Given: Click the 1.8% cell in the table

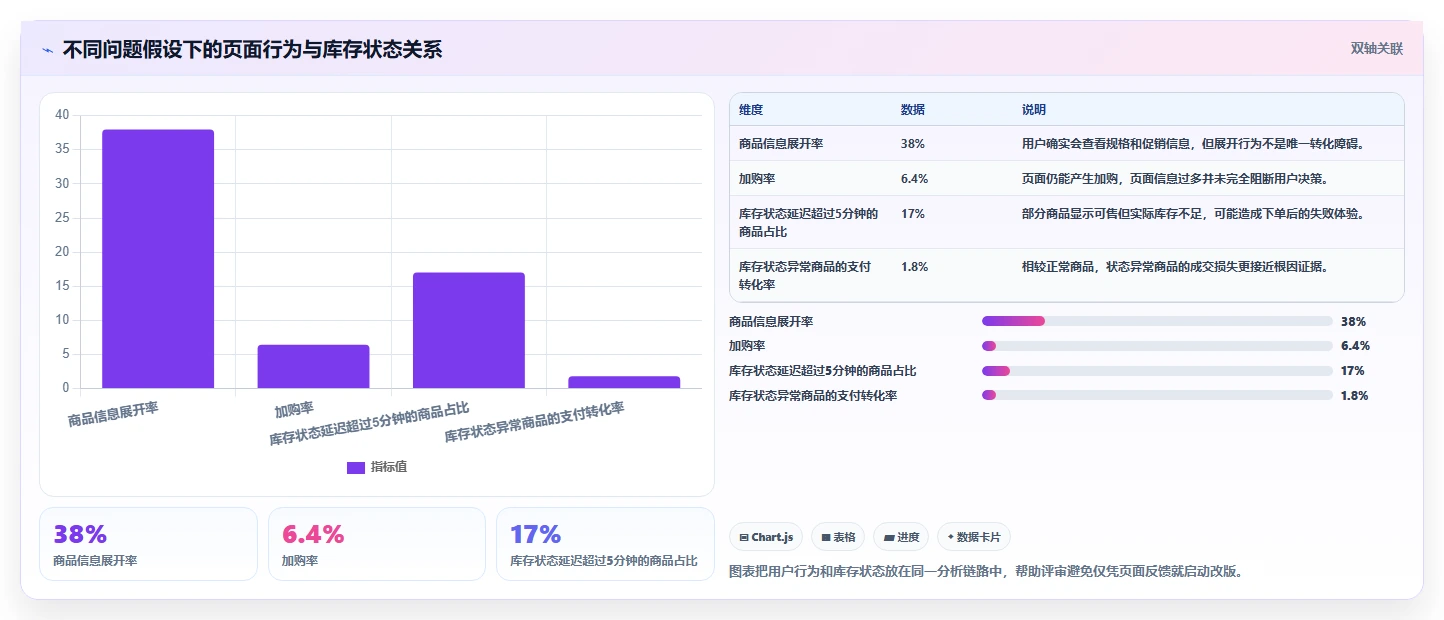Looking at the screenshot, I should coord(915,267).
